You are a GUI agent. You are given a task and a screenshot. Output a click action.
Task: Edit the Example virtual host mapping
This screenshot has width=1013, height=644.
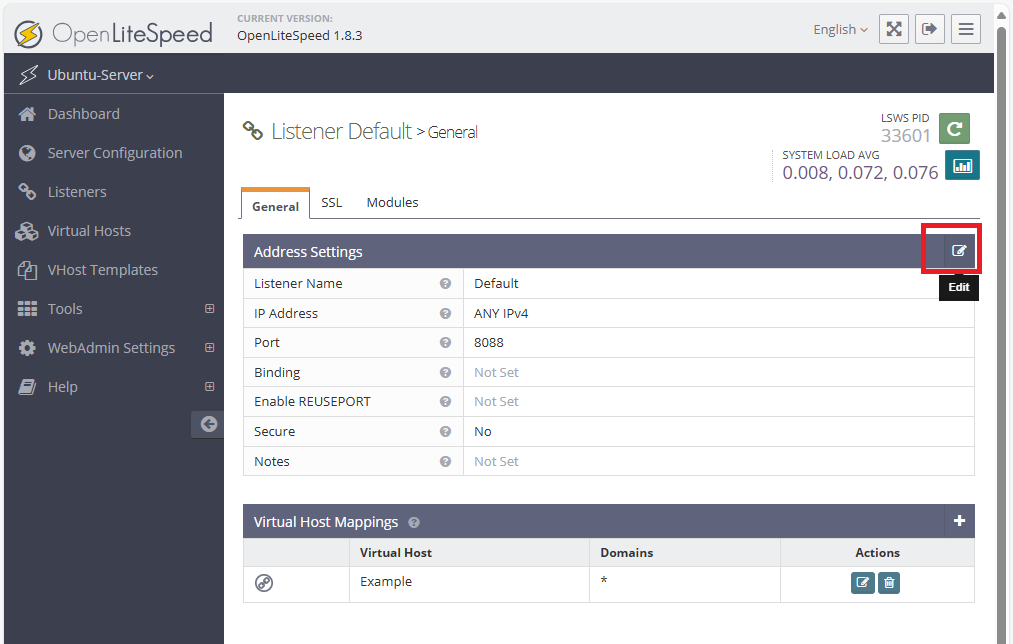click(x=862, y=583)
